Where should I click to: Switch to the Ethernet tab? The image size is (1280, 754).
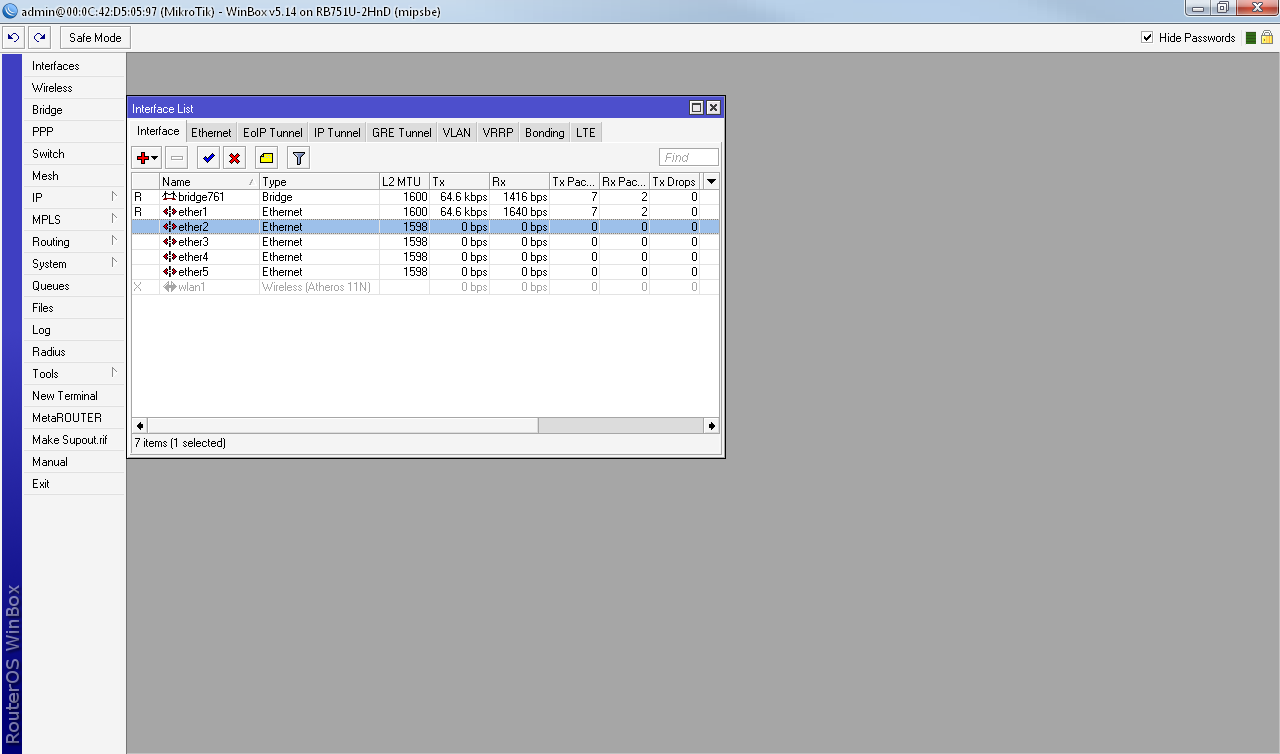(211, 132)
